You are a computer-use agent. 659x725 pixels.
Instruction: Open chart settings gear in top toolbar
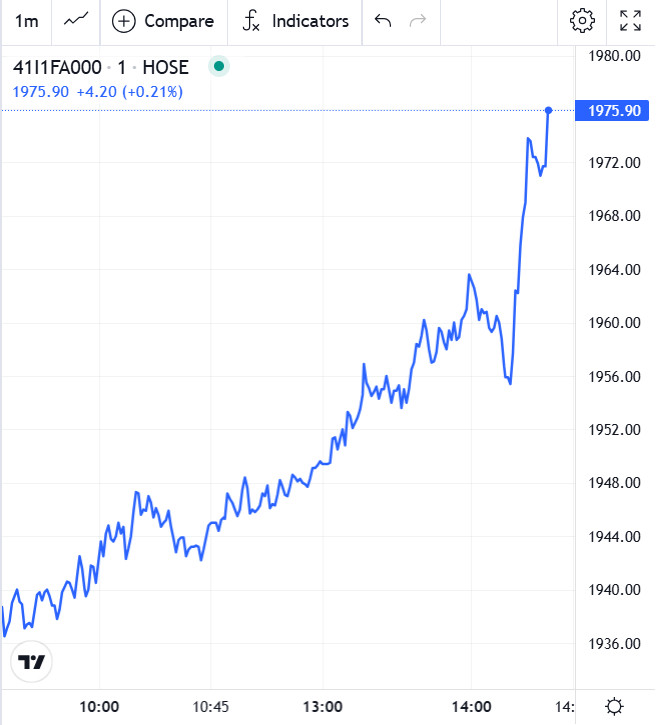pyautogui.click(x=581, y=21)
